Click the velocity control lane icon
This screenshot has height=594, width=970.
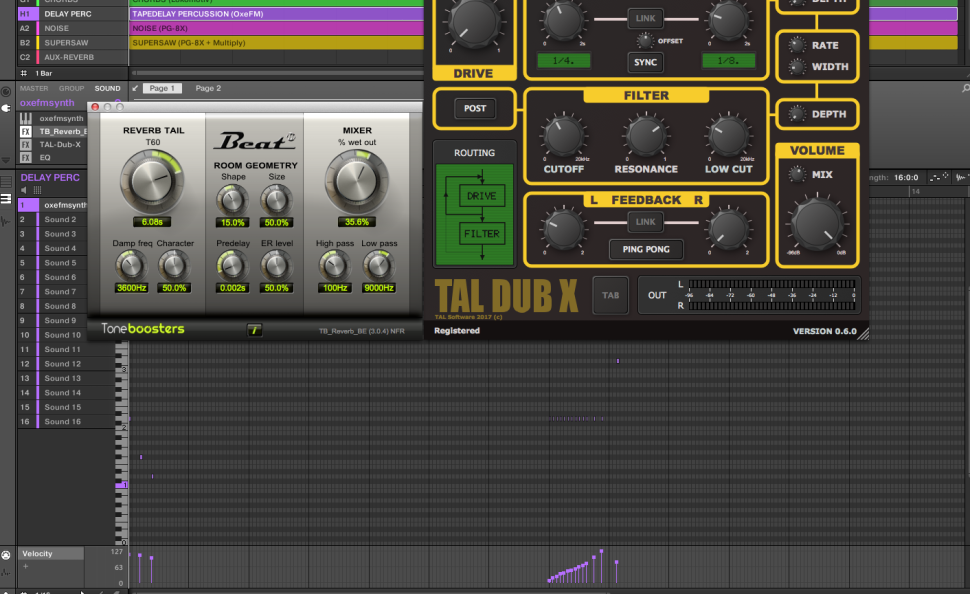point(6,555)
